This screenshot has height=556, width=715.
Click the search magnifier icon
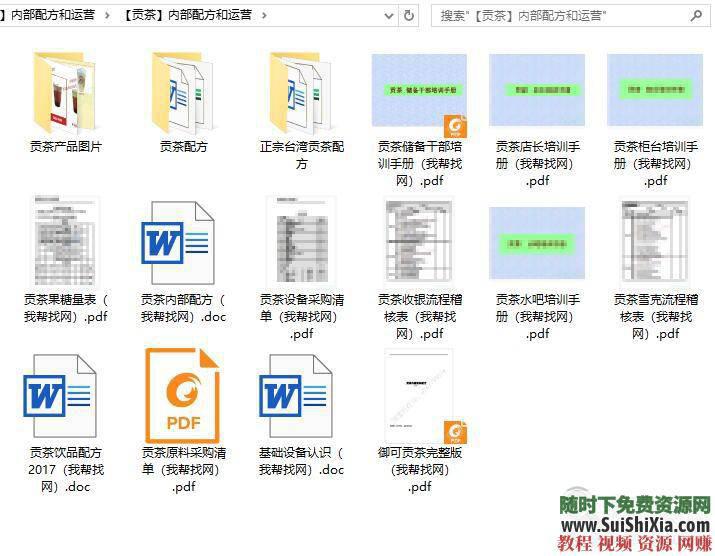tap(696, 16)
